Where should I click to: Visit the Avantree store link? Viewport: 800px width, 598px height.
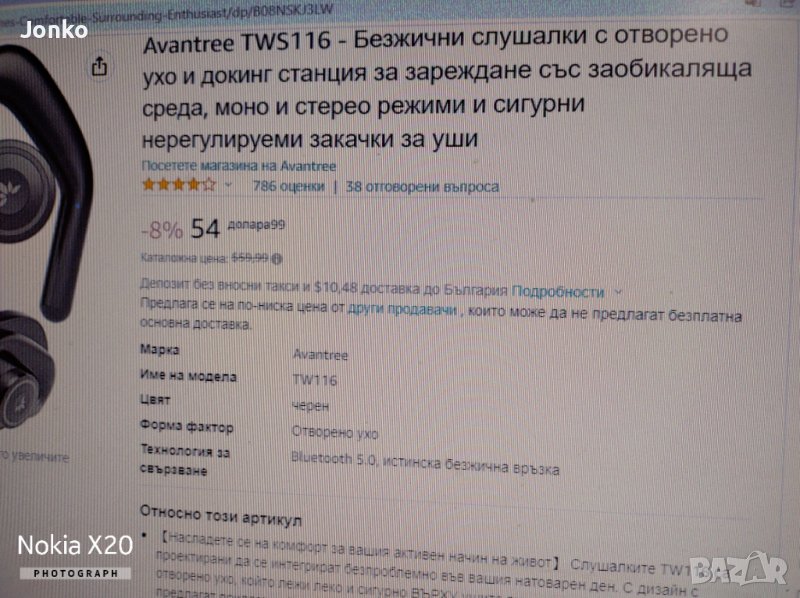tap(239, 166)
